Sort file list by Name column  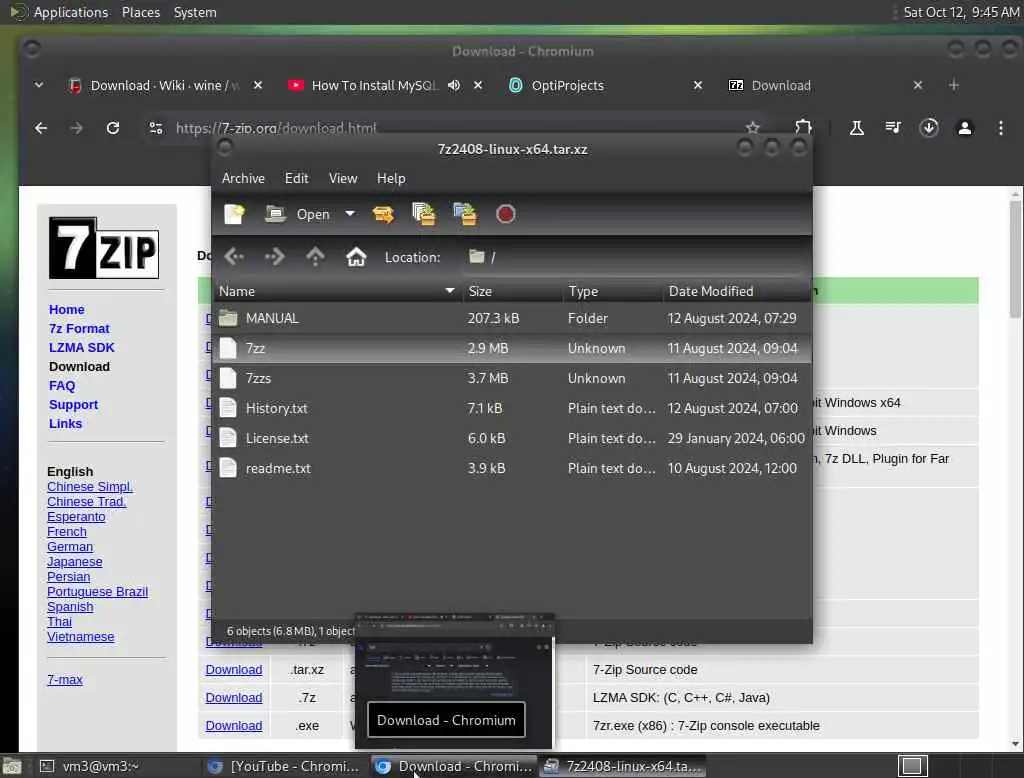click(x=337, y=291)
